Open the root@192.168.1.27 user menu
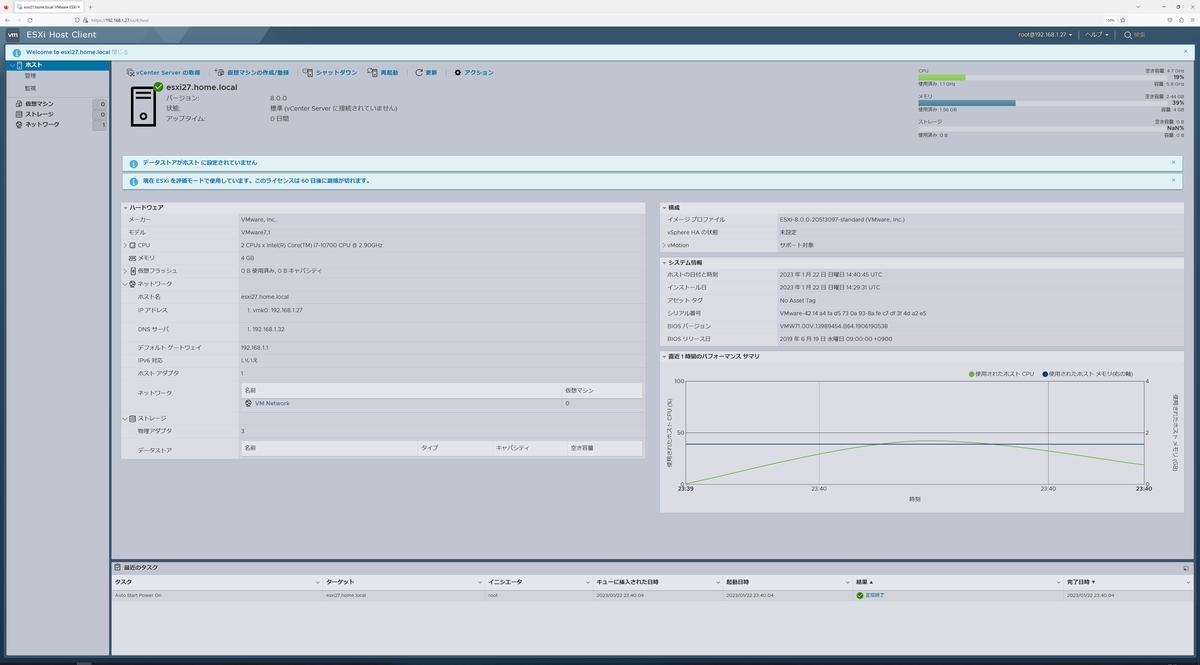This screenshot has width=1200, height=665. (x=1045, y=35)
